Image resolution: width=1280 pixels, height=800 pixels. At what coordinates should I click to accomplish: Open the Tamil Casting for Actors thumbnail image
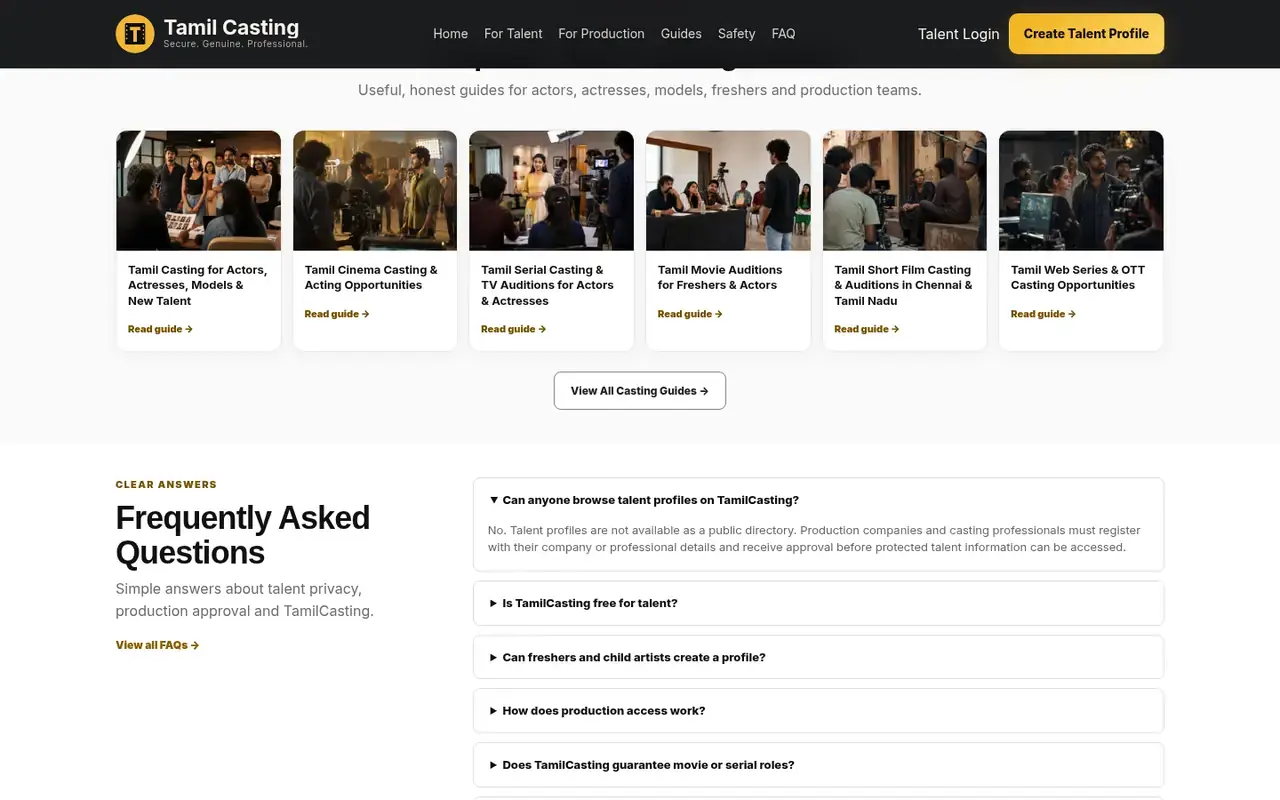click(198, 190)
